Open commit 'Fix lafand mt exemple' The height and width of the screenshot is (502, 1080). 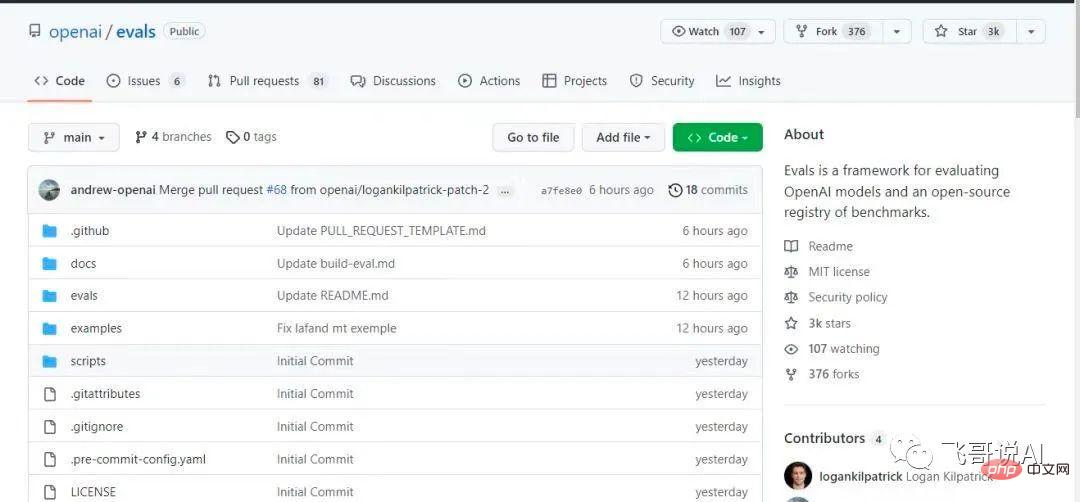(337, 328)
